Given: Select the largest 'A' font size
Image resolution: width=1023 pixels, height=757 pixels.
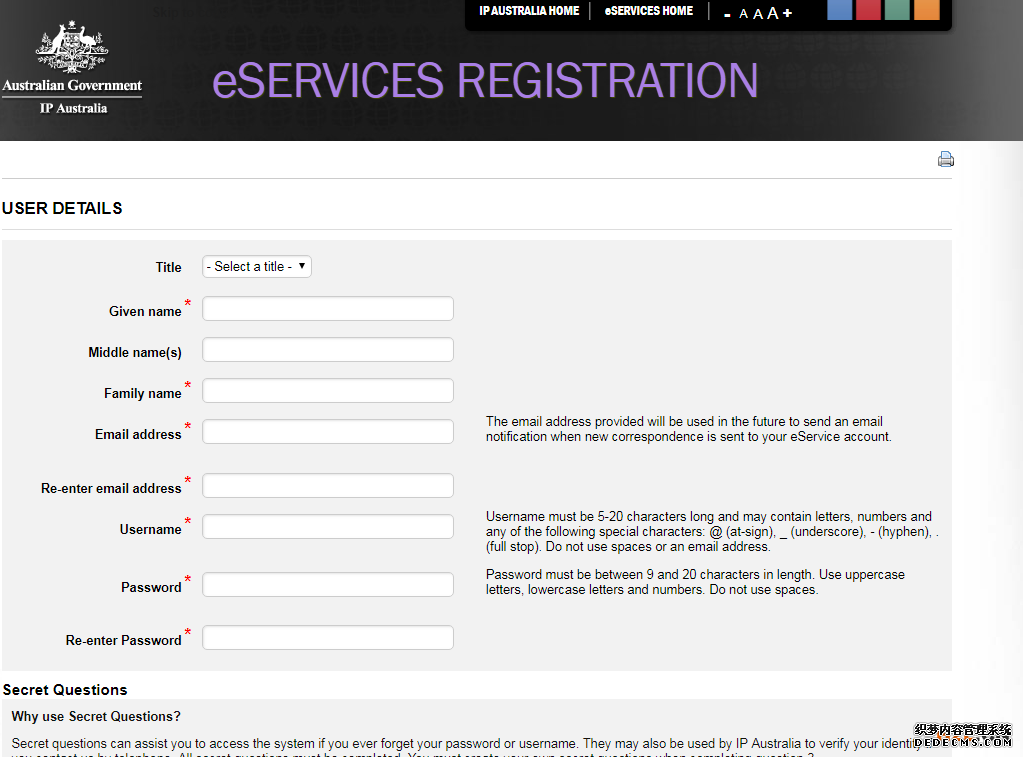Looking at the screenshot, I should point(772,13).
